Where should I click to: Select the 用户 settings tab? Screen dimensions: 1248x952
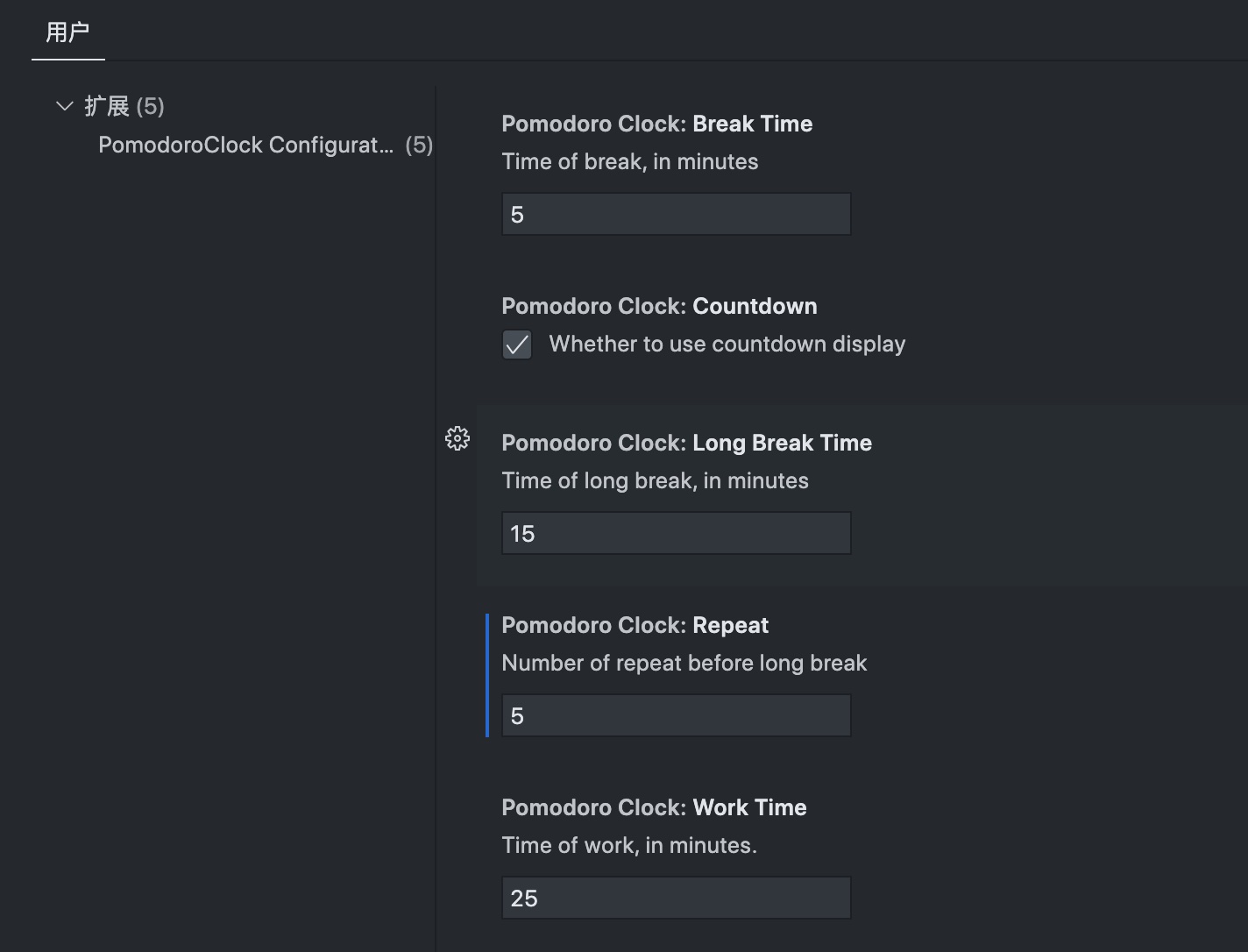pyautogui.click(x=67, y=32)
